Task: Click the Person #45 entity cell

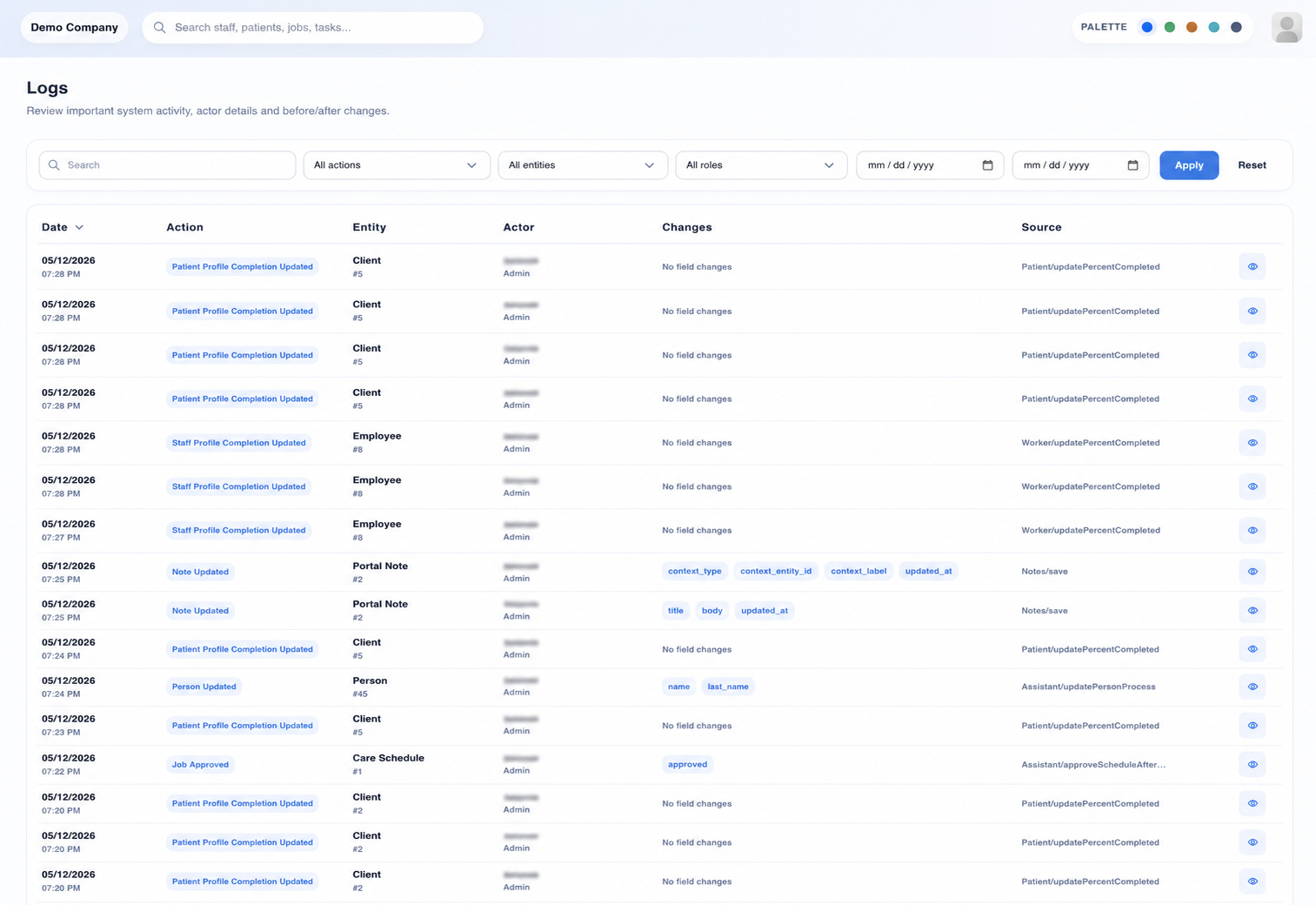Action: pos(370,687)
